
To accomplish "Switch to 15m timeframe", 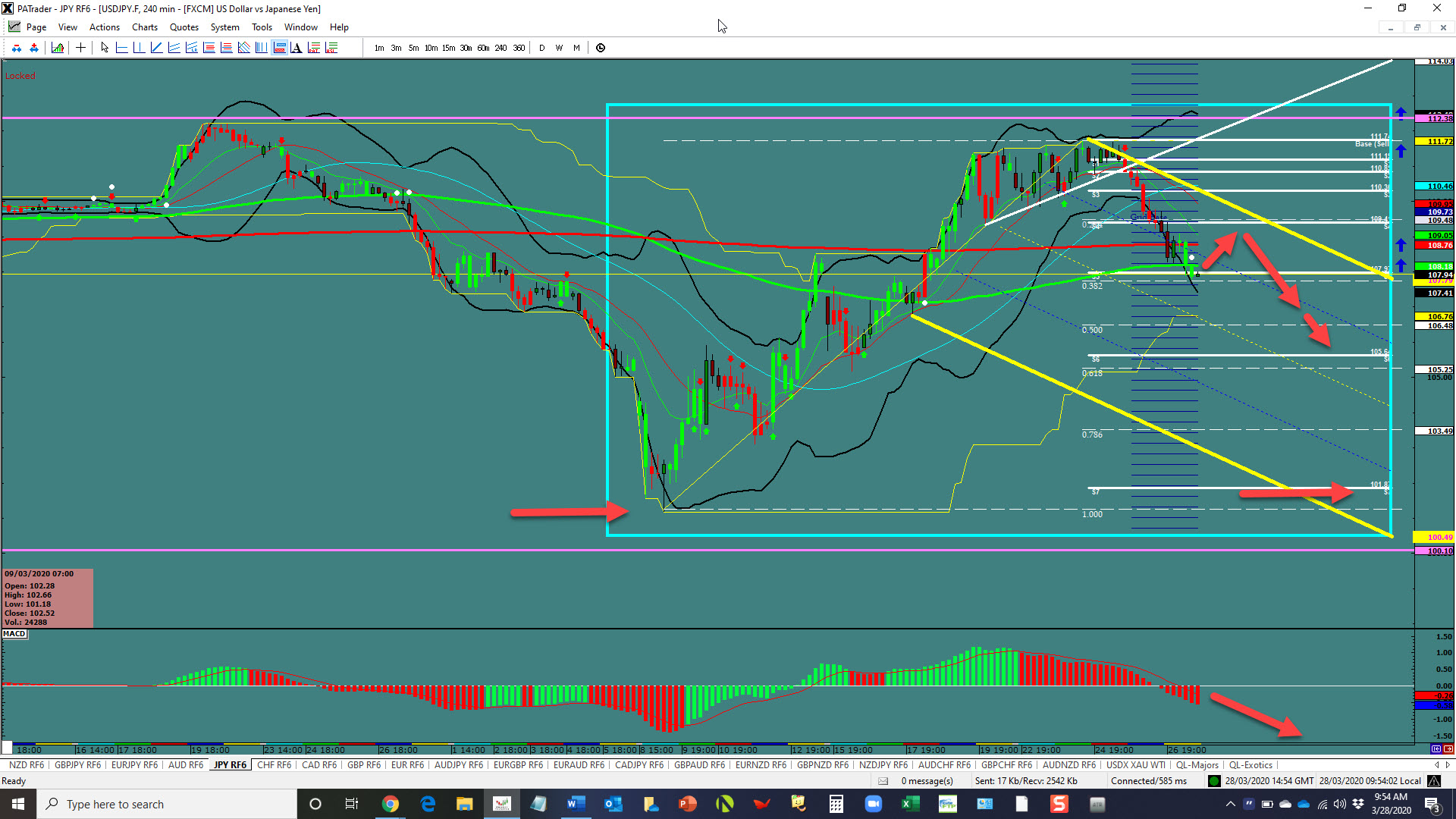I will (448, 48).
